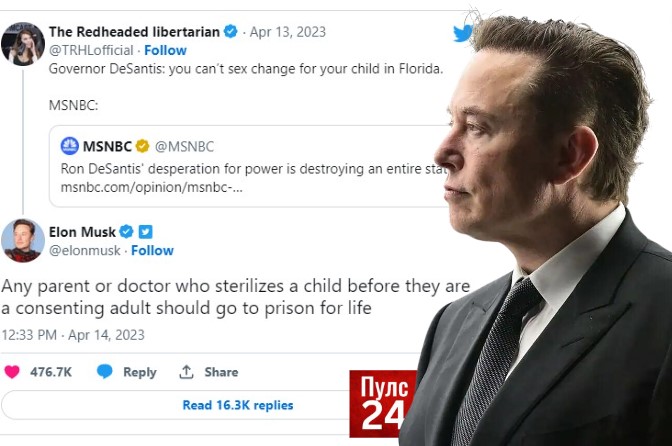Click the MSNBC peacock logo icon
The height and width of the screenshot is (446, 672).
(x=70, y=146)
